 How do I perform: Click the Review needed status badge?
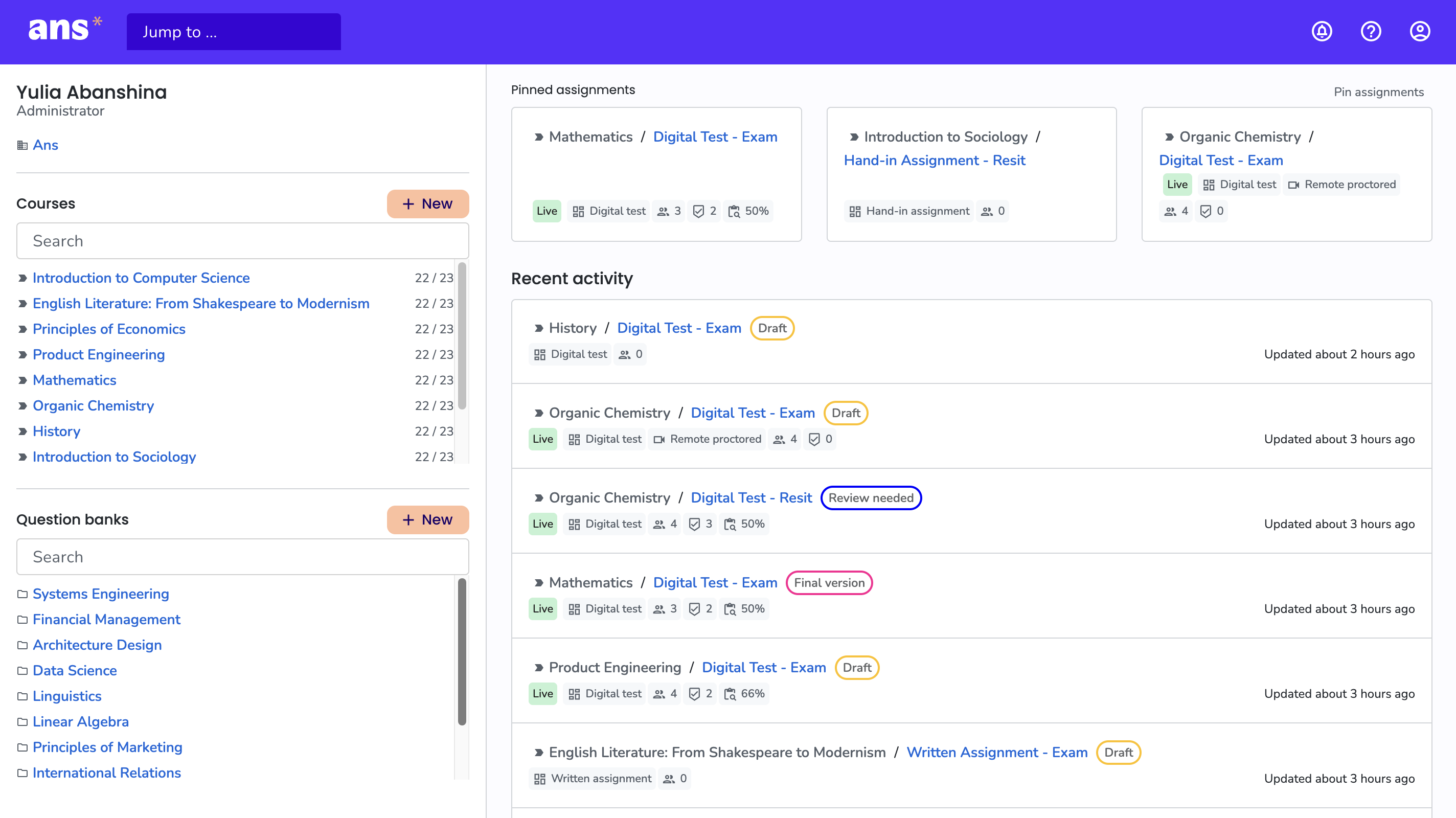click(871, 498)
